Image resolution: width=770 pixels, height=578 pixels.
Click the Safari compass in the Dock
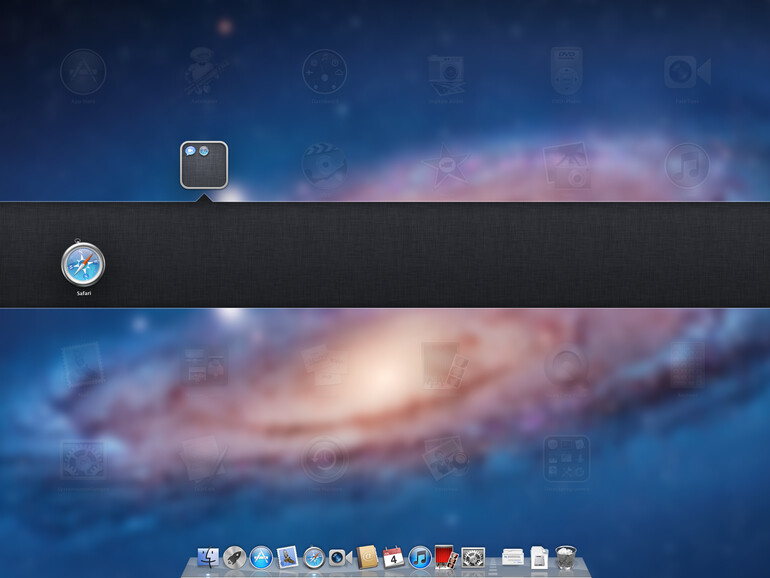(314, 558)
